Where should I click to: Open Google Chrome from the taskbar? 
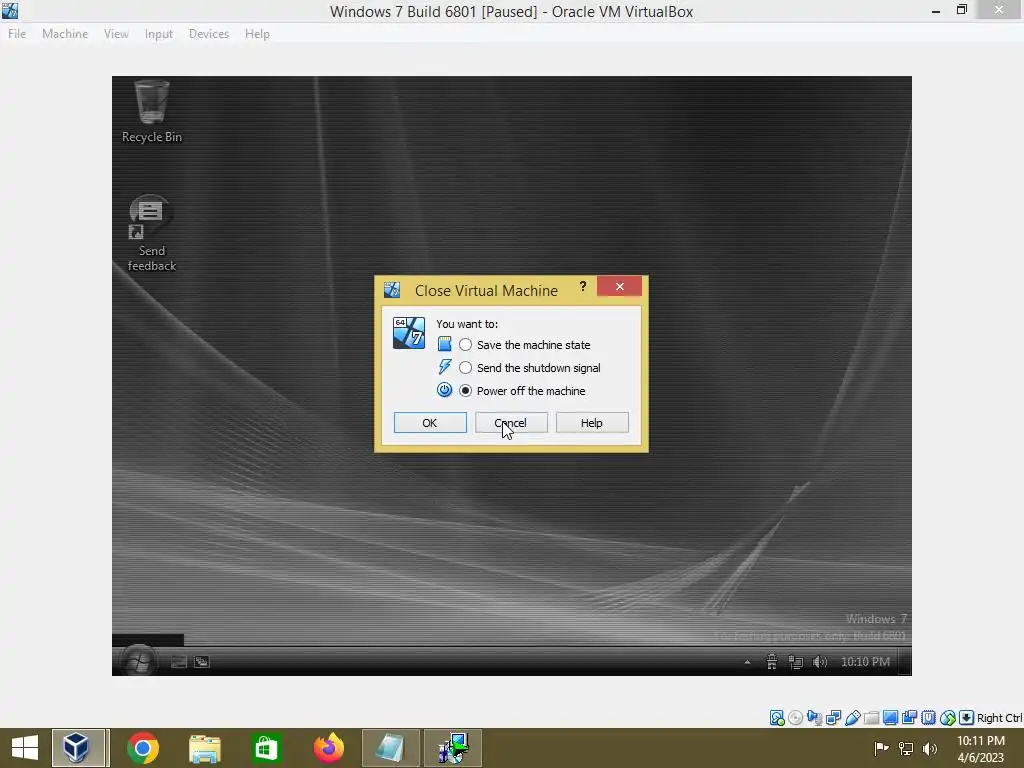143,748
